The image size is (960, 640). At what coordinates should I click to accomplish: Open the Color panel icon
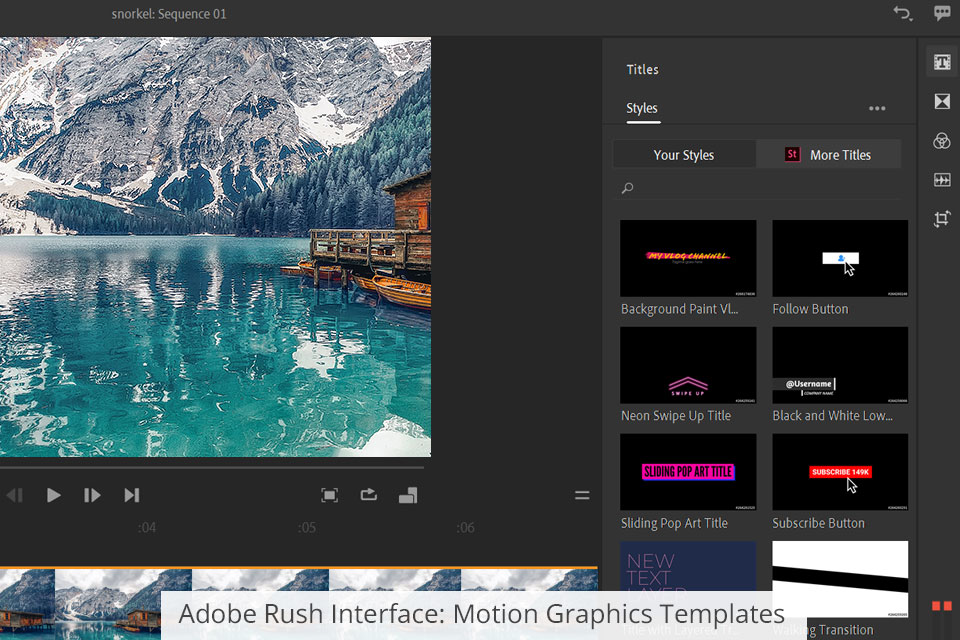pos(942,141)
